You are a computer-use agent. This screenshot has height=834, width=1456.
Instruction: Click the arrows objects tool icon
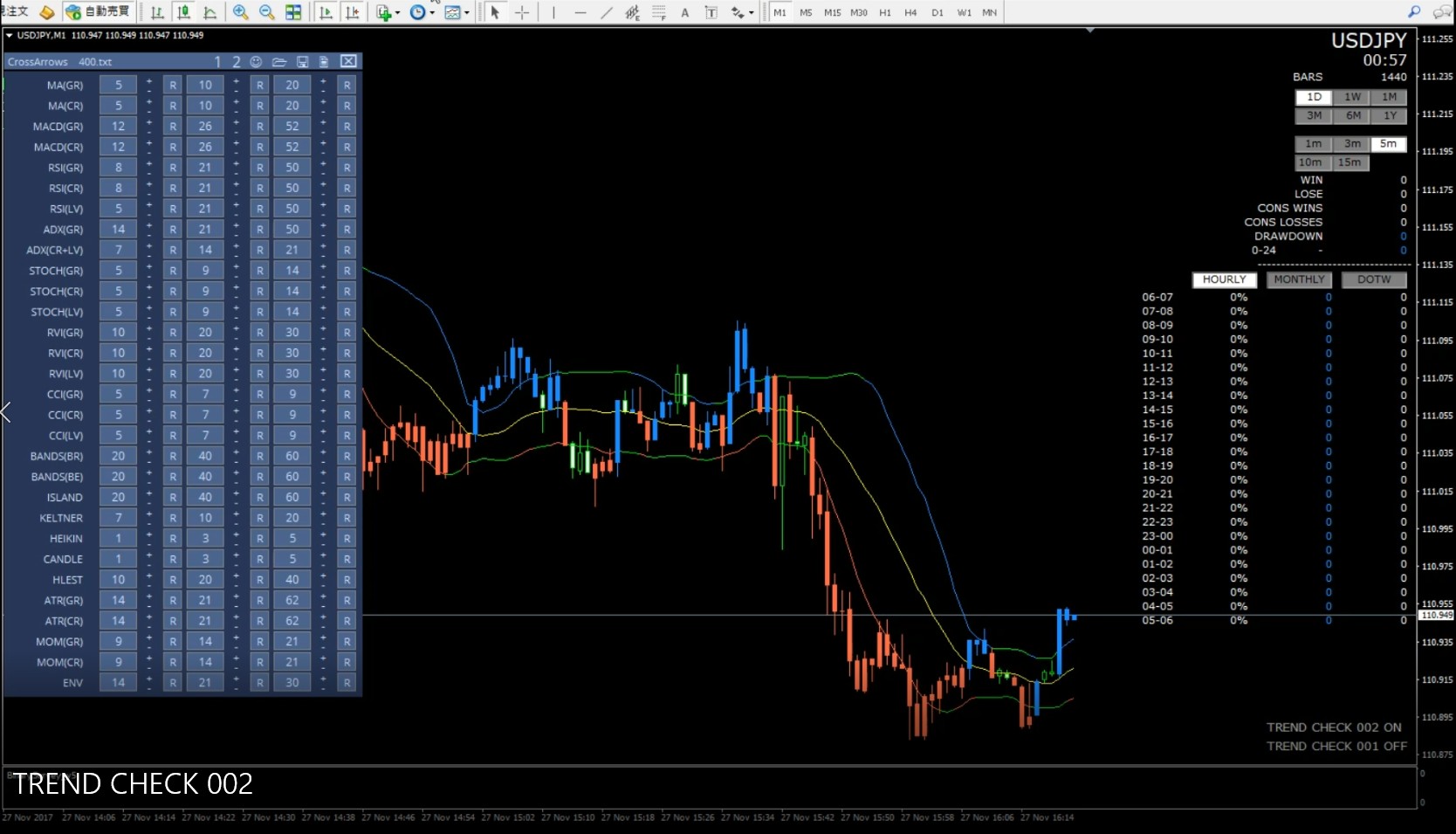(738, 12)
